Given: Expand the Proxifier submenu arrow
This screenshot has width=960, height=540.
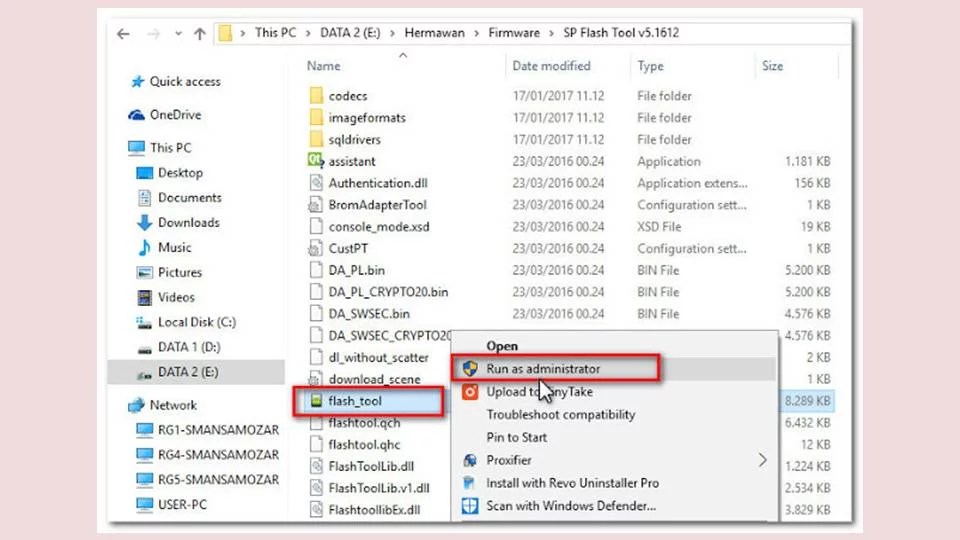Looking at the screenshot, I should [762, 460].
